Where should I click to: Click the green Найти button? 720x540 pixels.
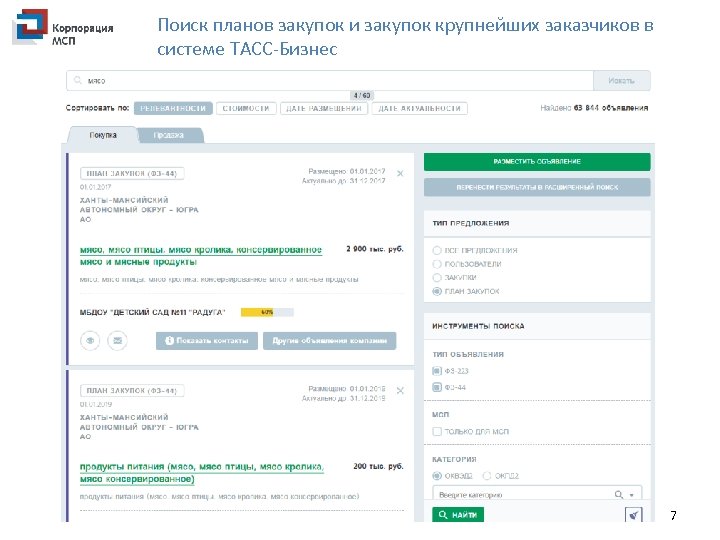point(458,514)
